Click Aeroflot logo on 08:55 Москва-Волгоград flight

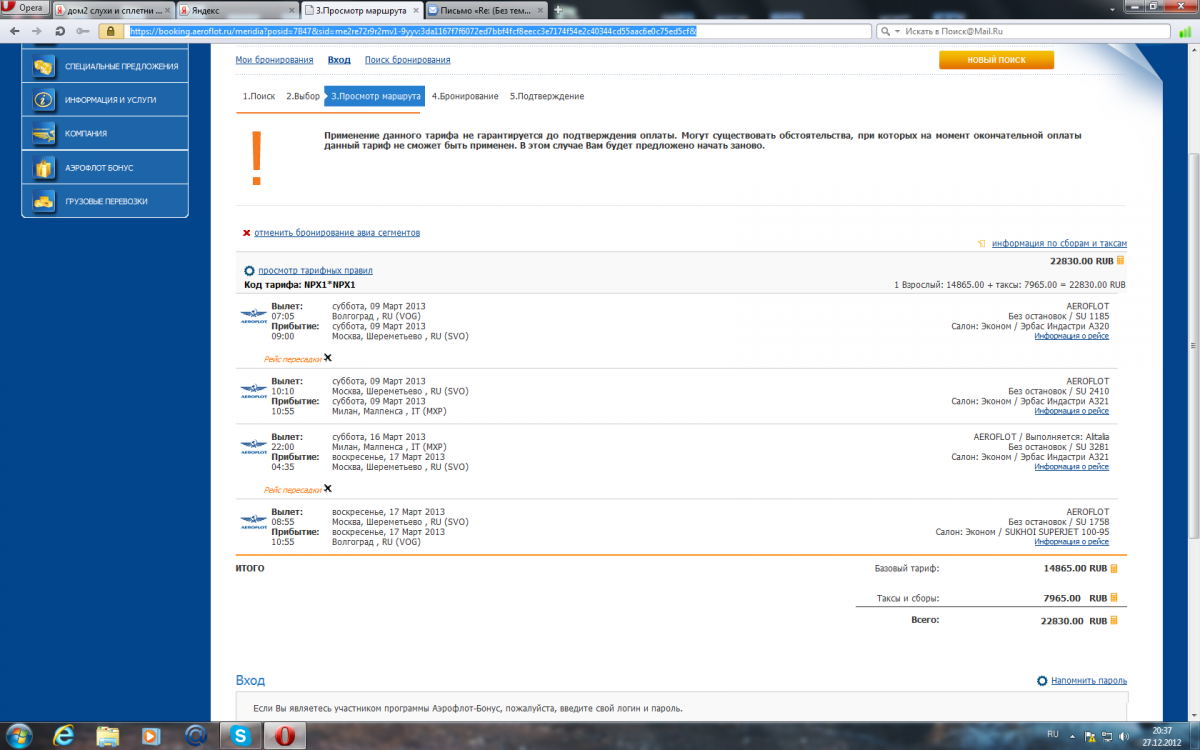click(253, 522)
